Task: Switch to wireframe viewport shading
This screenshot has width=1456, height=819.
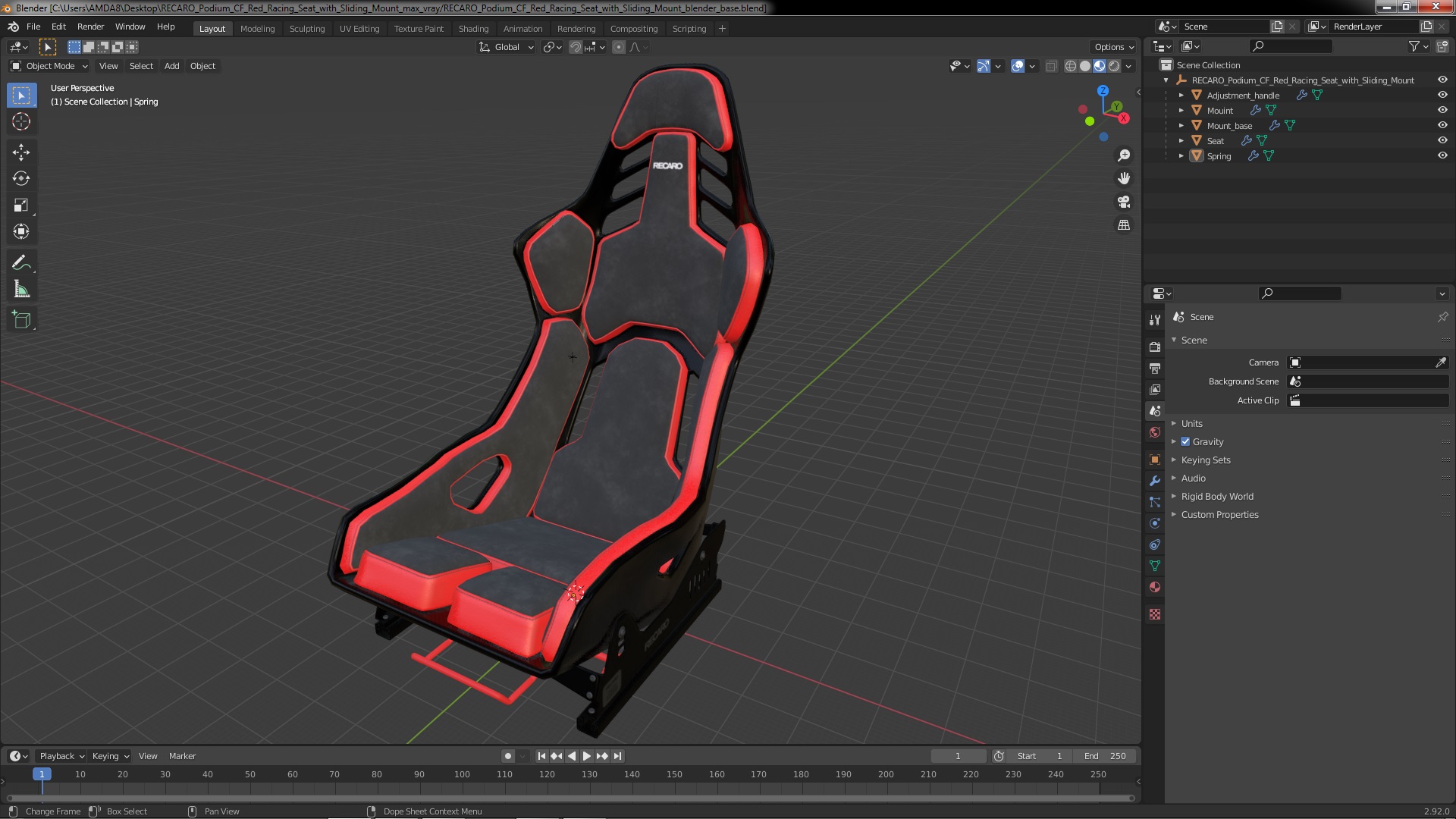Action: pyautogui.click(x=1071, y=67)
